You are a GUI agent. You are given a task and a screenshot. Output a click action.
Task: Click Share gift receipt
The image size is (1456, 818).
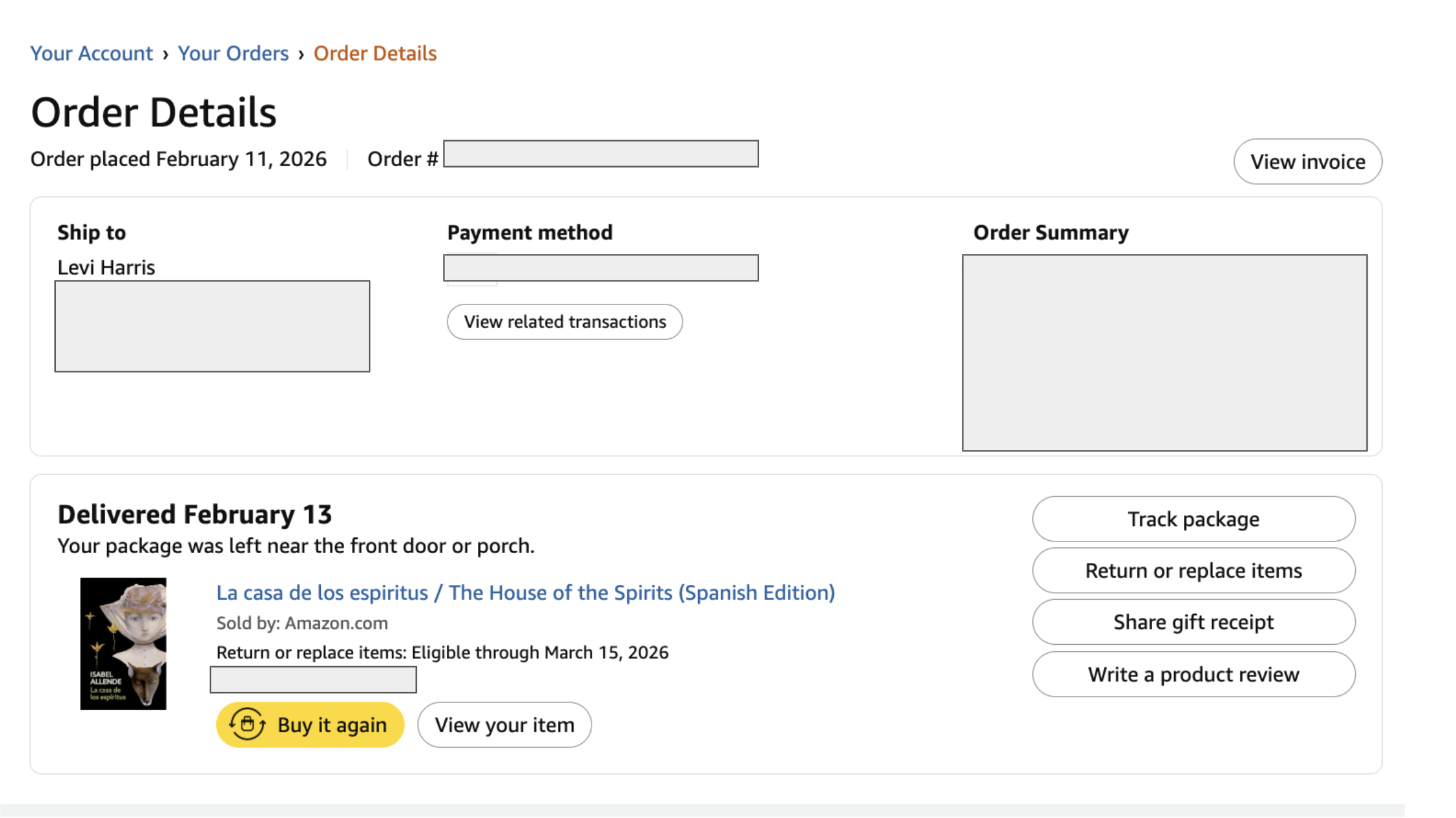(1193, 622)
